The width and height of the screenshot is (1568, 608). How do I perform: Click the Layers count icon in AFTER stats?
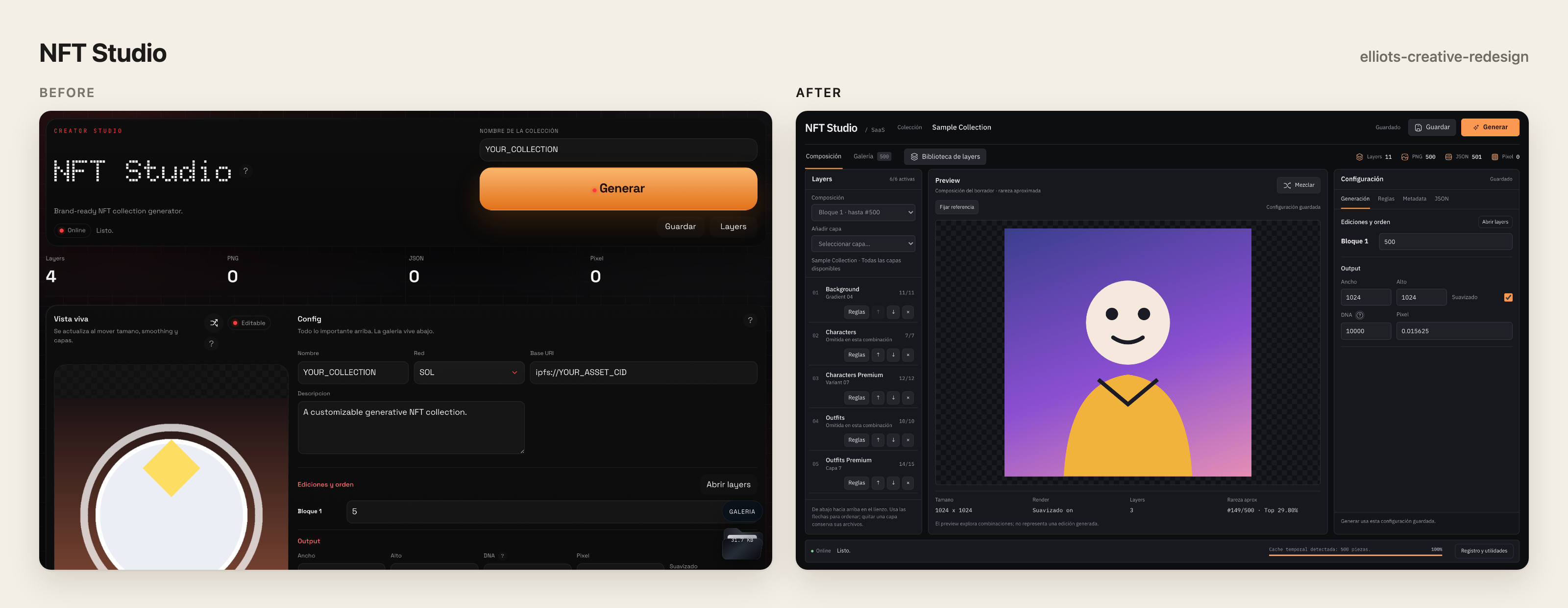(1359, 157)
